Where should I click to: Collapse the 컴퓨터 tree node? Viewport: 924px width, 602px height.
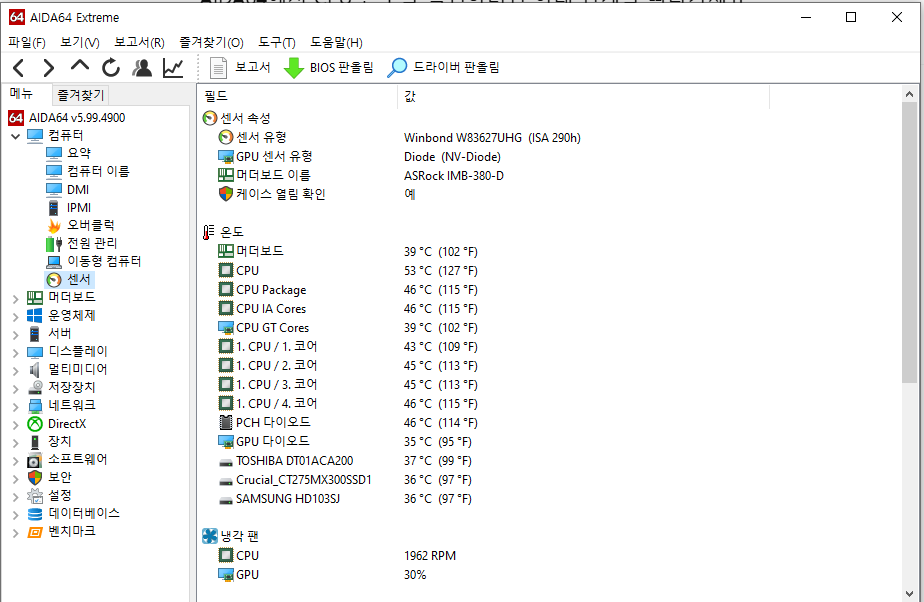pyautogui.click(x=15, y=136)
